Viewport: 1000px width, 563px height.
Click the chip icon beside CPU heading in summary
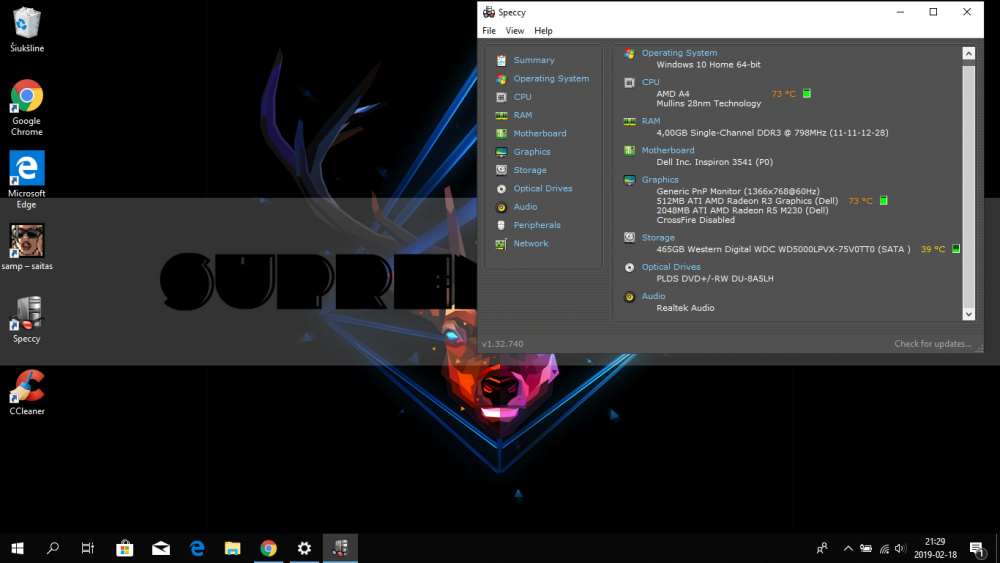[629, 82]
